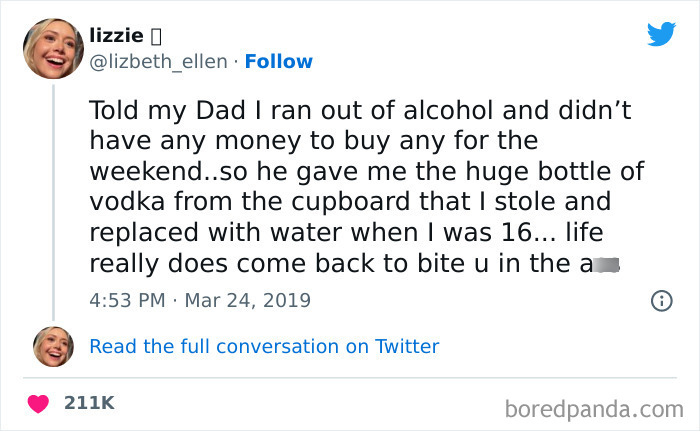Click the small avatar beside conversation link
Screen dimensions: 700x431
click(x=53, y=346)
